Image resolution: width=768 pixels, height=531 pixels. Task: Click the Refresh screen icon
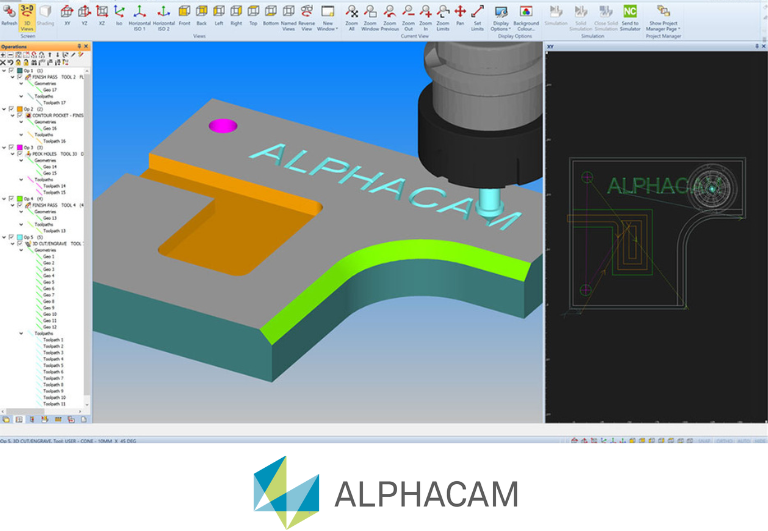coord(9,13)
